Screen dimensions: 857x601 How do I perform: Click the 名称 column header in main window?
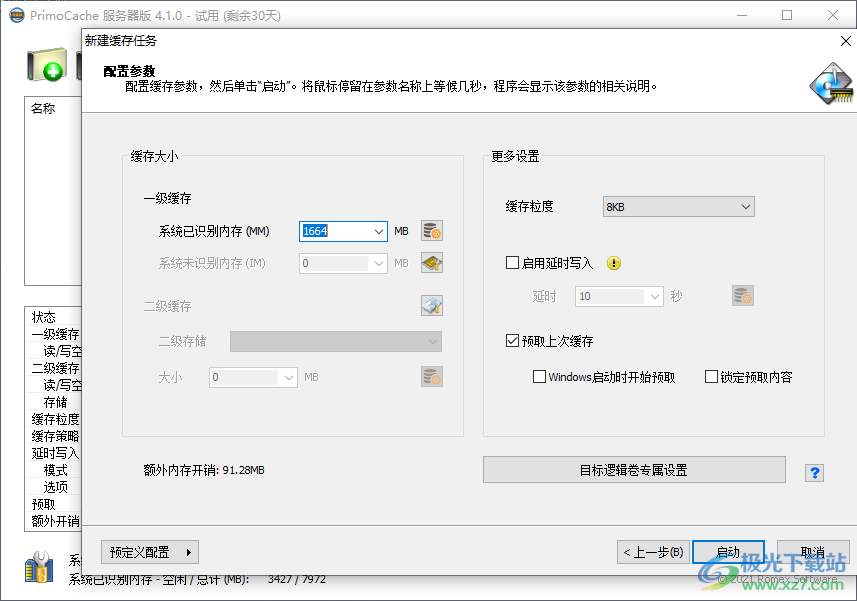tap(43, 109)
